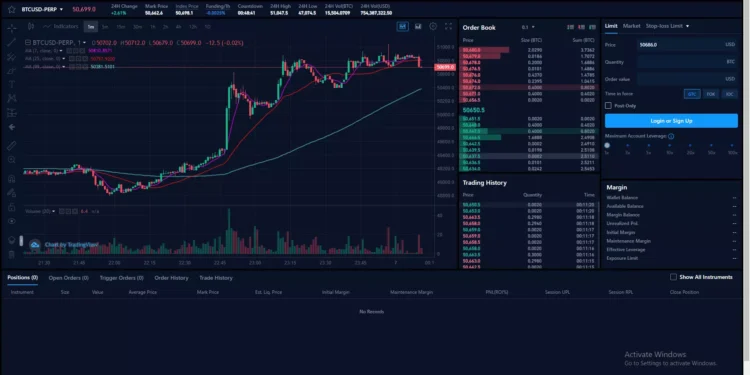This screenshot has height=375, width=750.
Task: Open the chart legend BTCUSD-PERP, 1 dropdown
Action: click(84, 43)
